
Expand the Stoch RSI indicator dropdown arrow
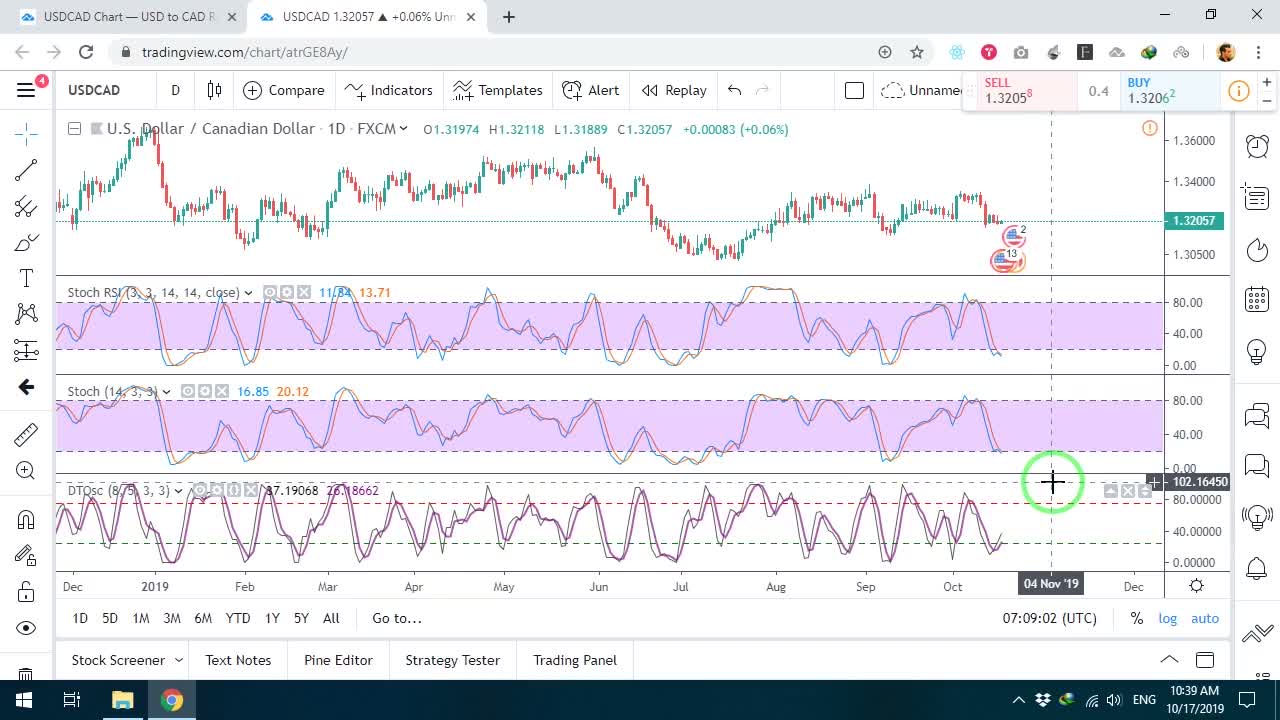pyautogui.click(x=248, y=293)
